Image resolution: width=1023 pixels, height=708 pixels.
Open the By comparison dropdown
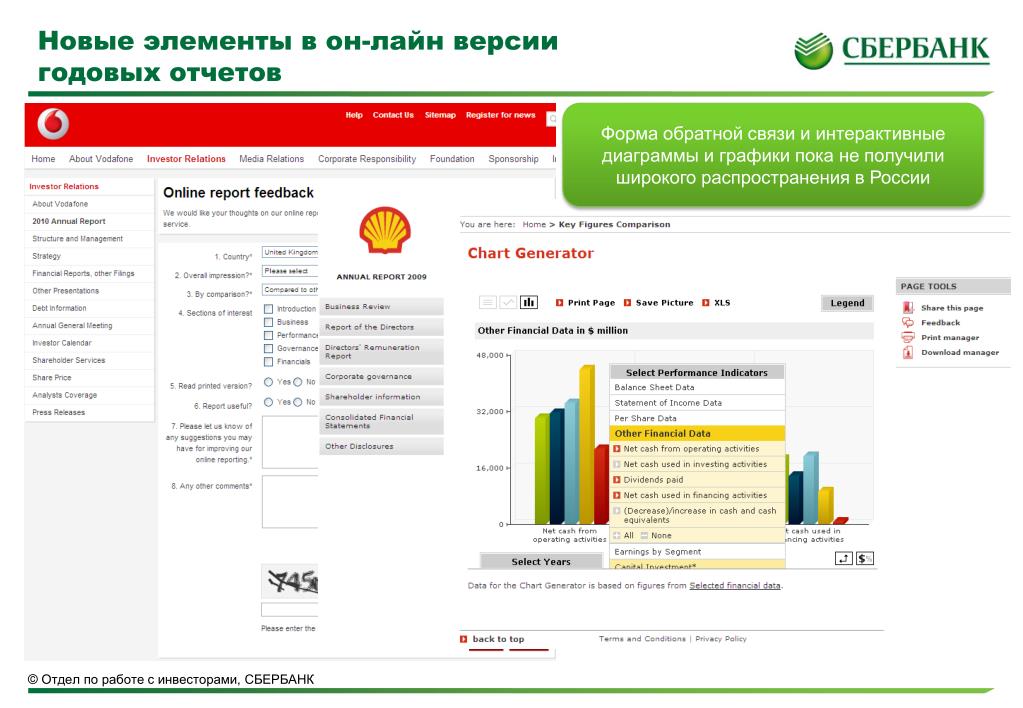tap(290, 289)
